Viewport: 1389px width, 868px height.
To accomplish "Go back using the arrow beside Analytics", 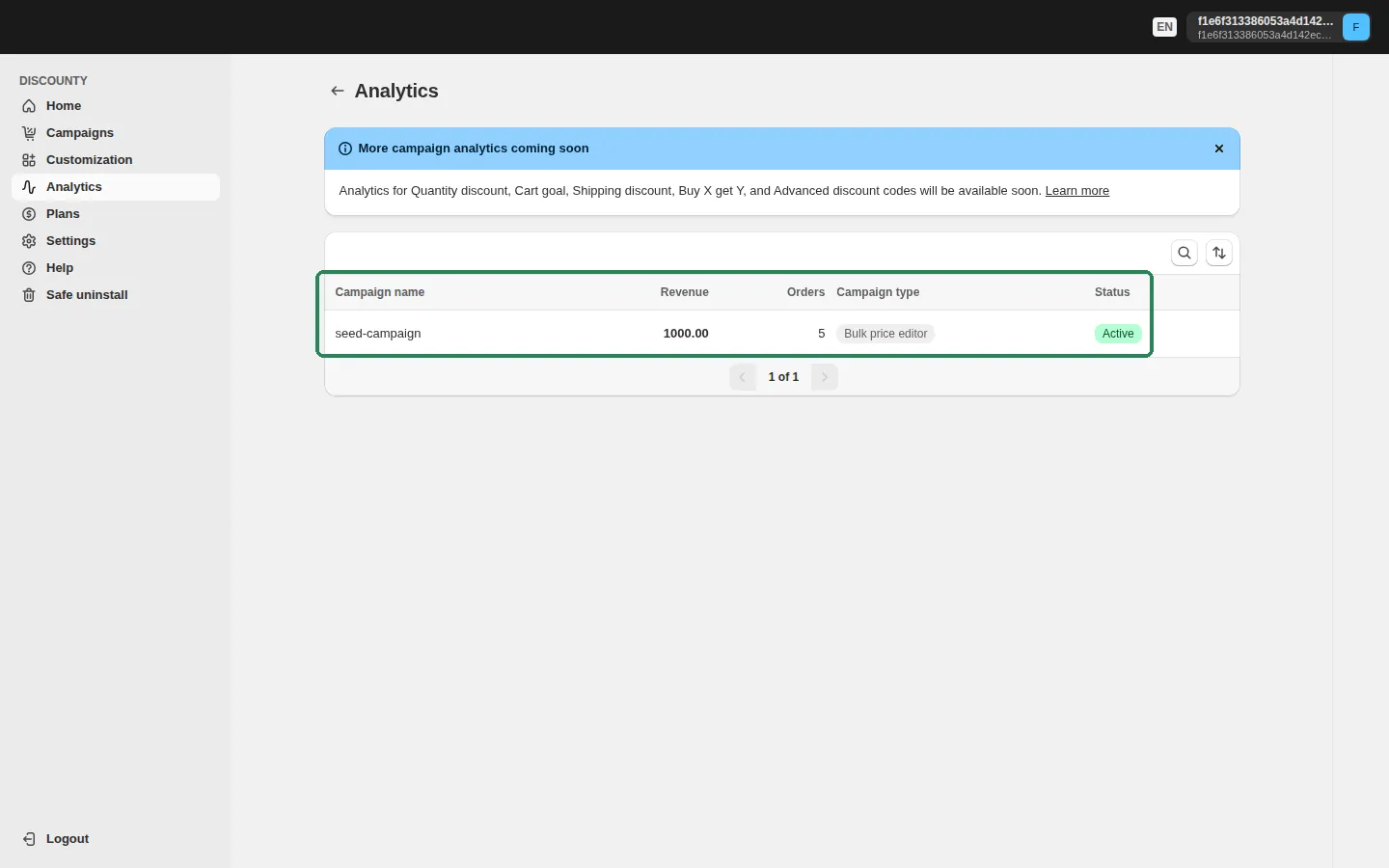I will pyautogui.click(x=337, y=91).
